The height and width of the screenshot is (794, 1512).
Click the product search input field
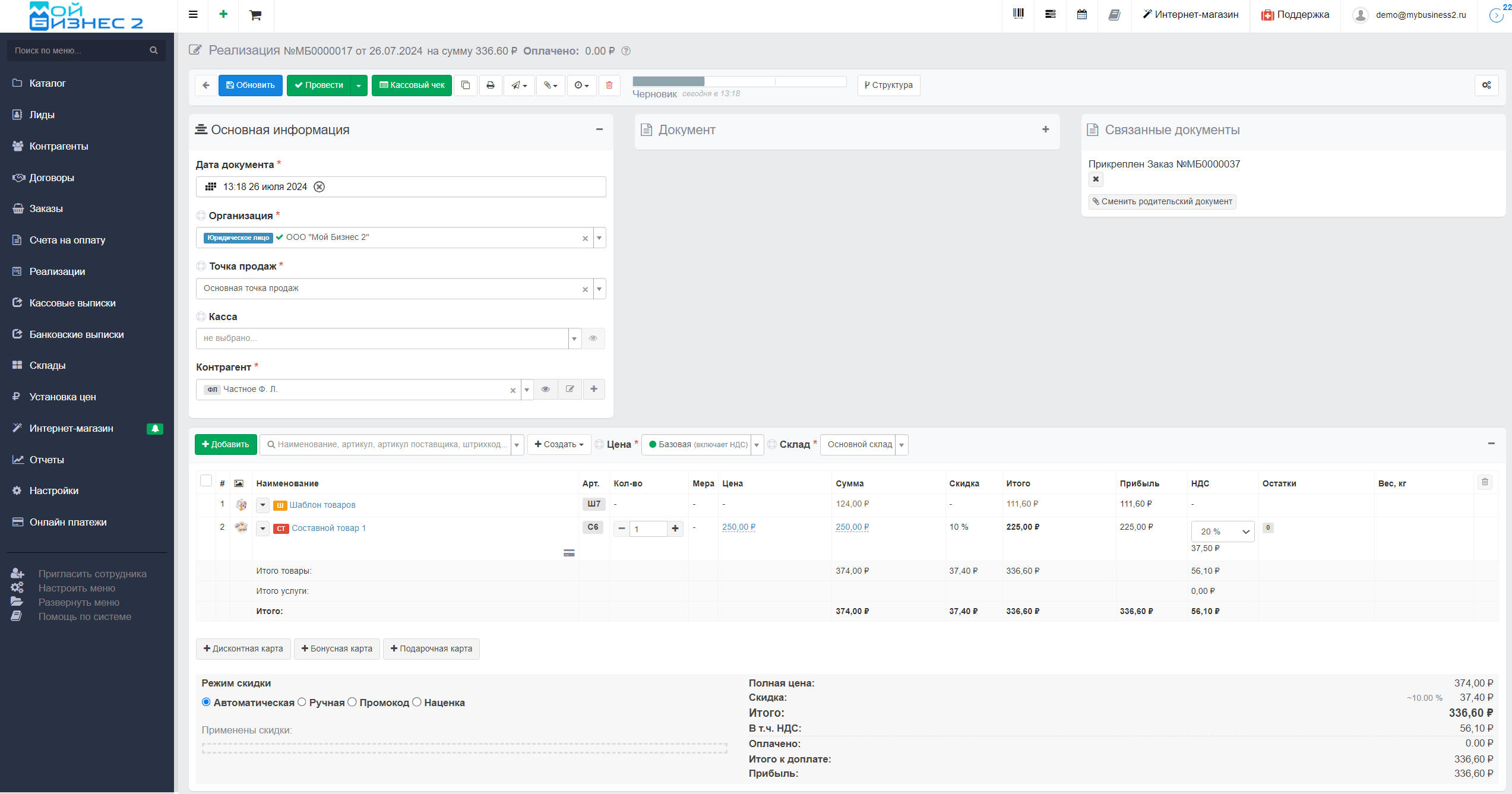click(386, 445)
